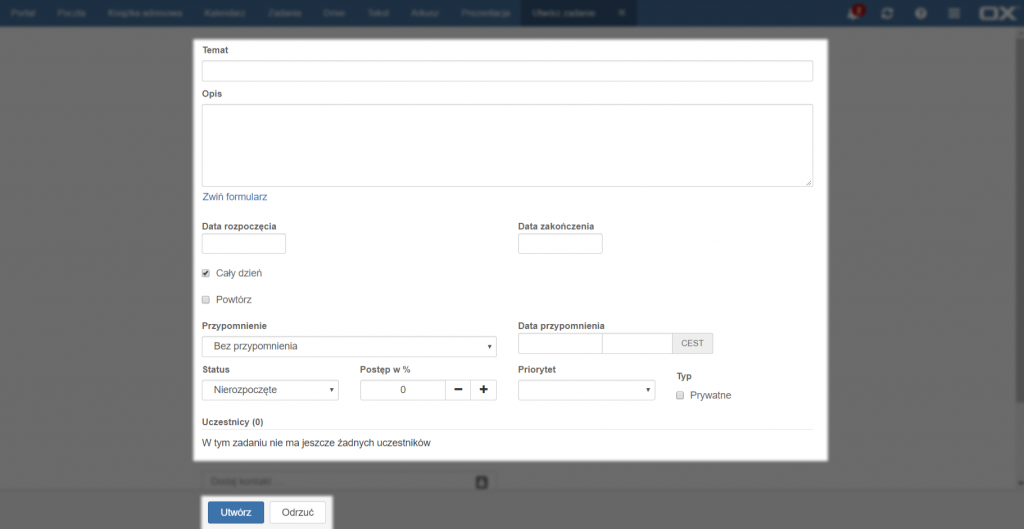Close the Utwórz zadanie tab with X
Screen dimensions: 1024x529
(x=621, y=13)
